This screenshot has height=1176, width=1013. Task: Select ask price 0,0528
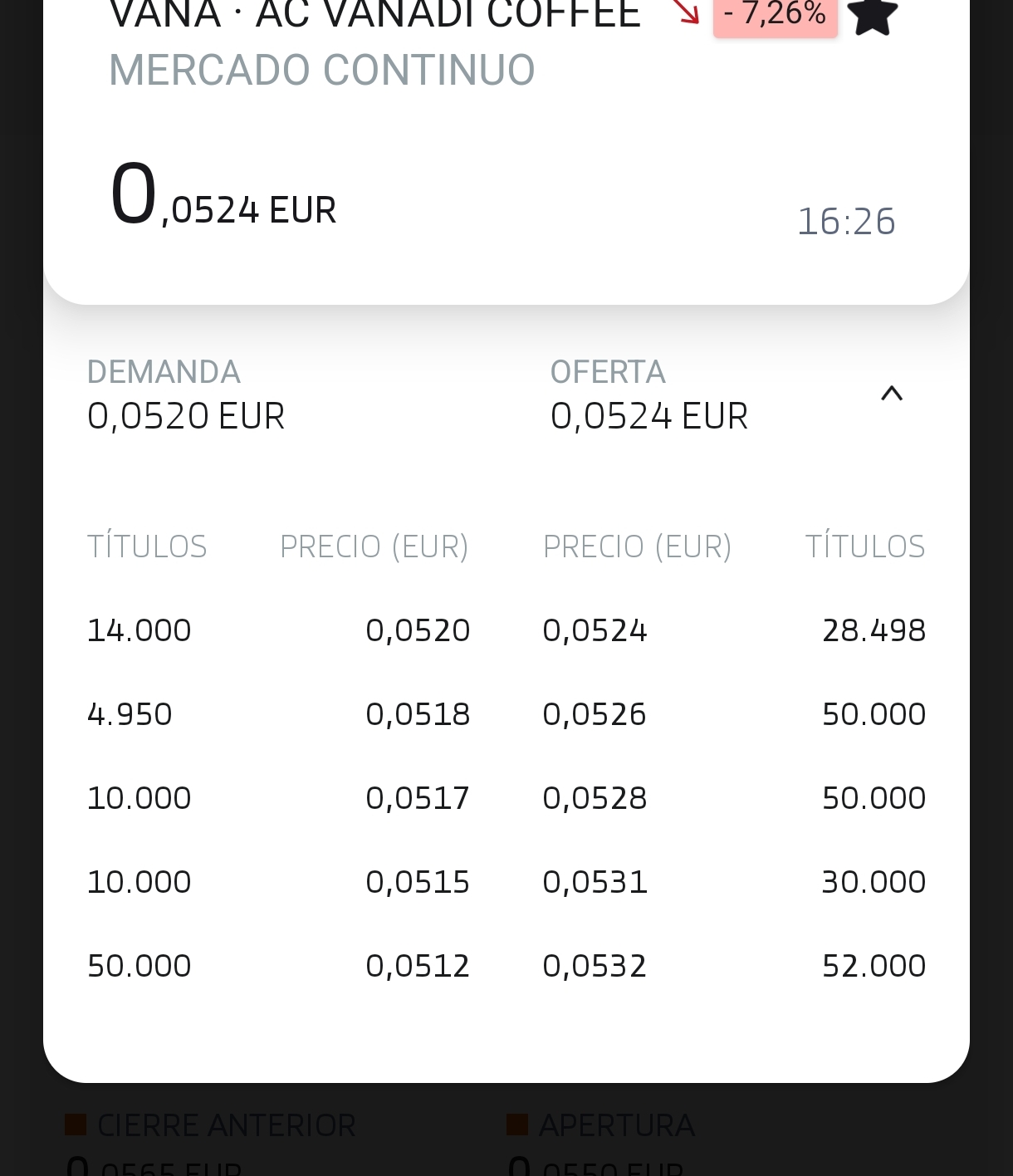pos(595,798)
